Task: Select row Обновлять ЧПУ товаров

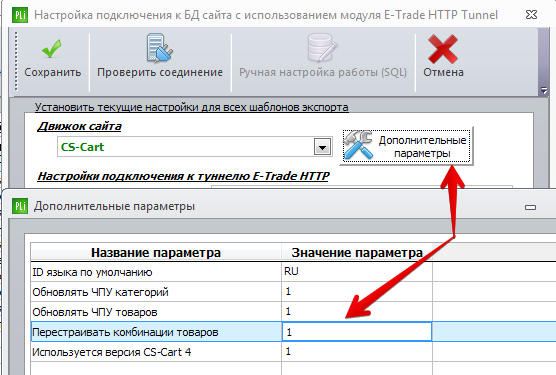Action: click(x=156, y=312)
